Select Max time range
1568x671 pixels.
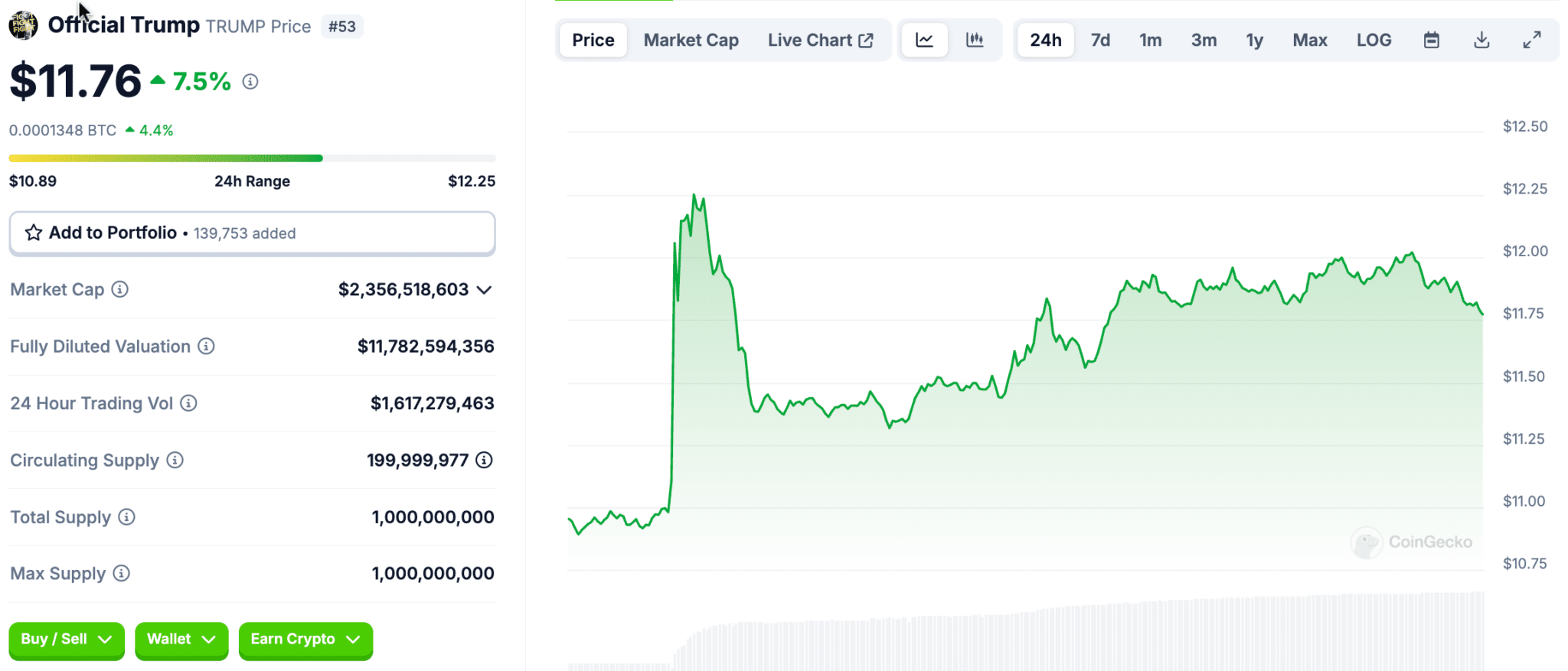1310,40
